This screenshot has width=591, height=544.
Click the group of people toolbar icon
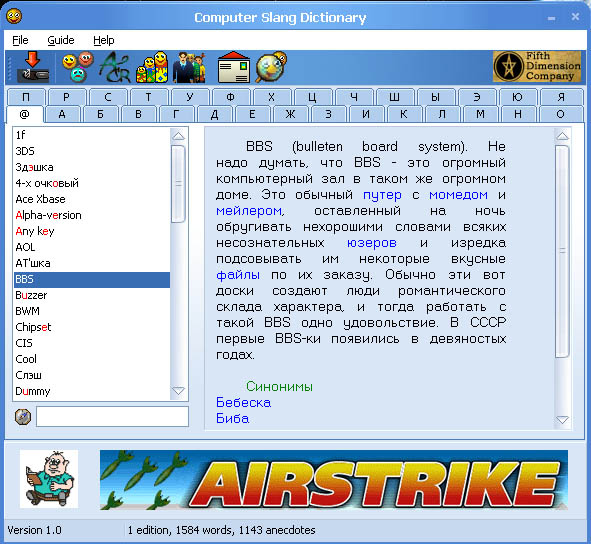(x=189, y=67)
